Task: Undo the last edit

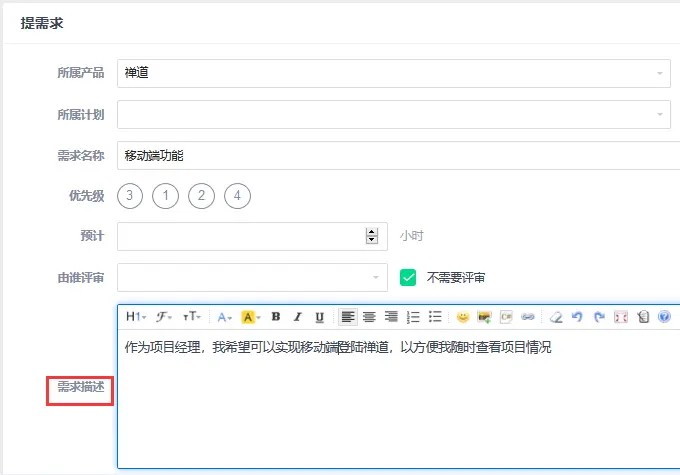Action: coord(577,317)
